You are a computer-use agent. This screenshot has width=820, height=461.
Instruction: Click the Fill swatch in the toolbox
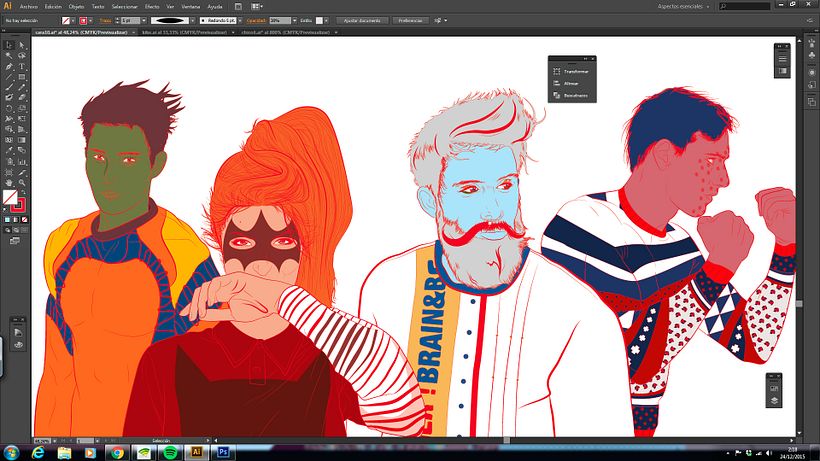pos(10,197)
